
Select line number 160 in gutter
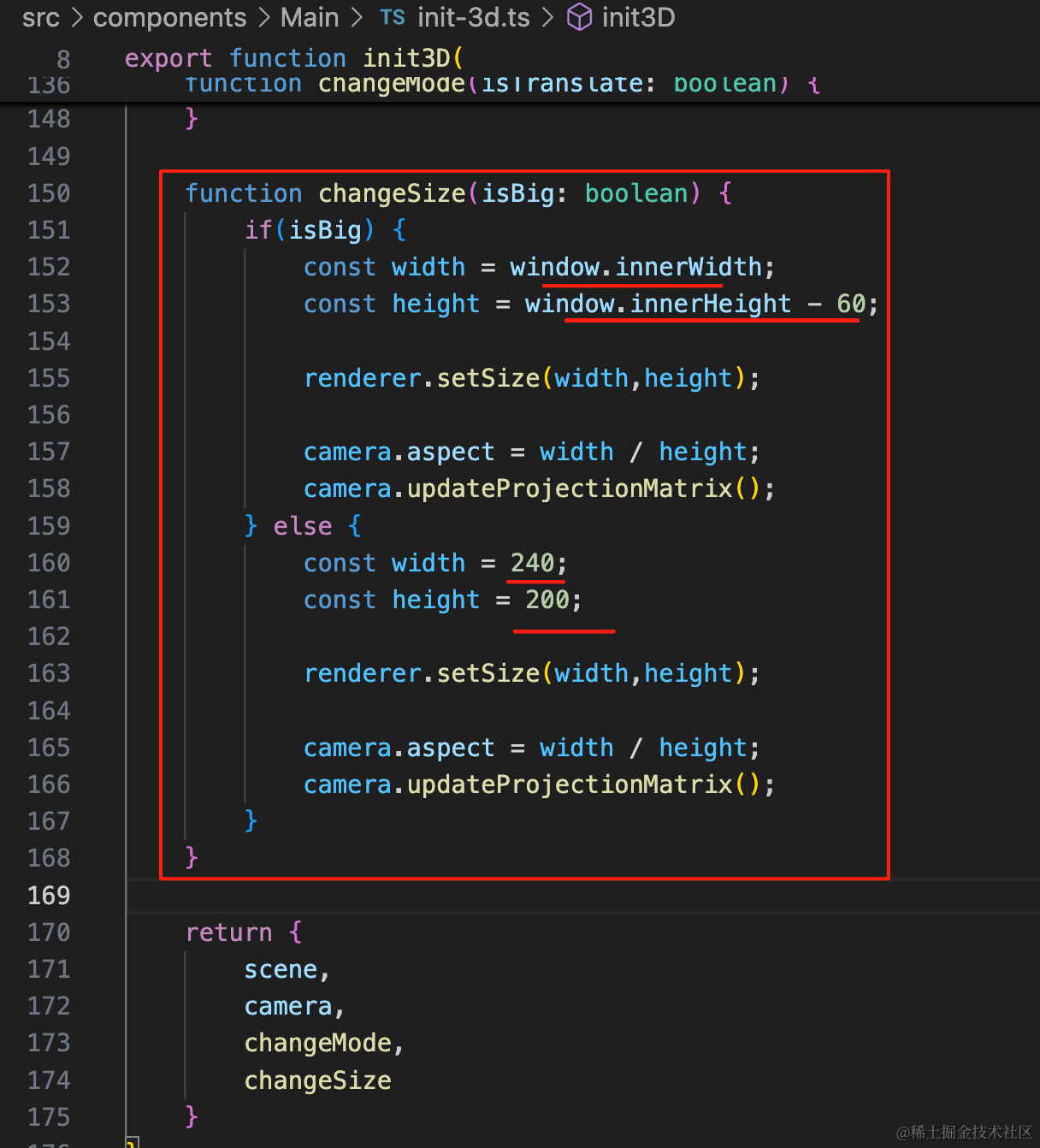[49, 563]
